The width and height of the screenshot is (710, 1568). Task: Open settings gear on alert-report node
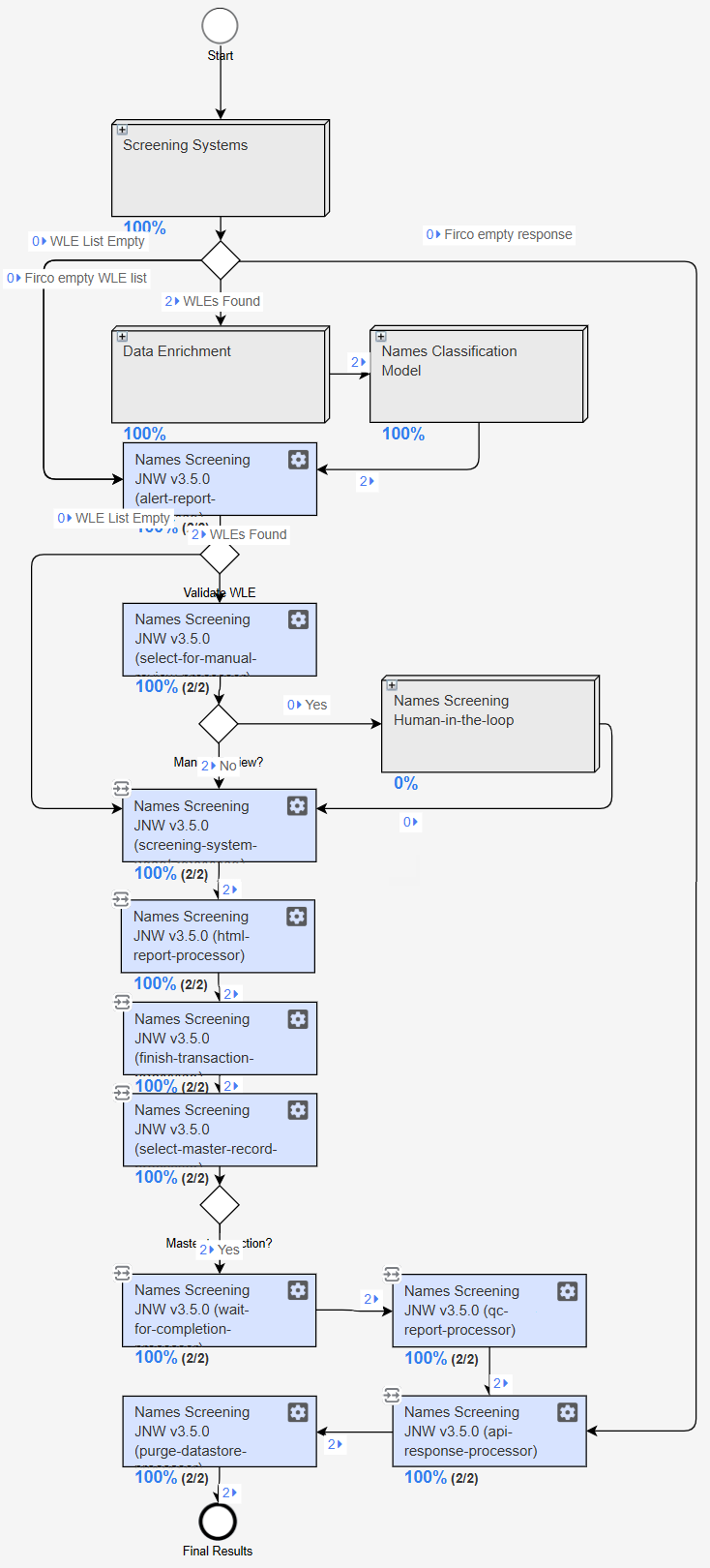click(x=298, y=460)
